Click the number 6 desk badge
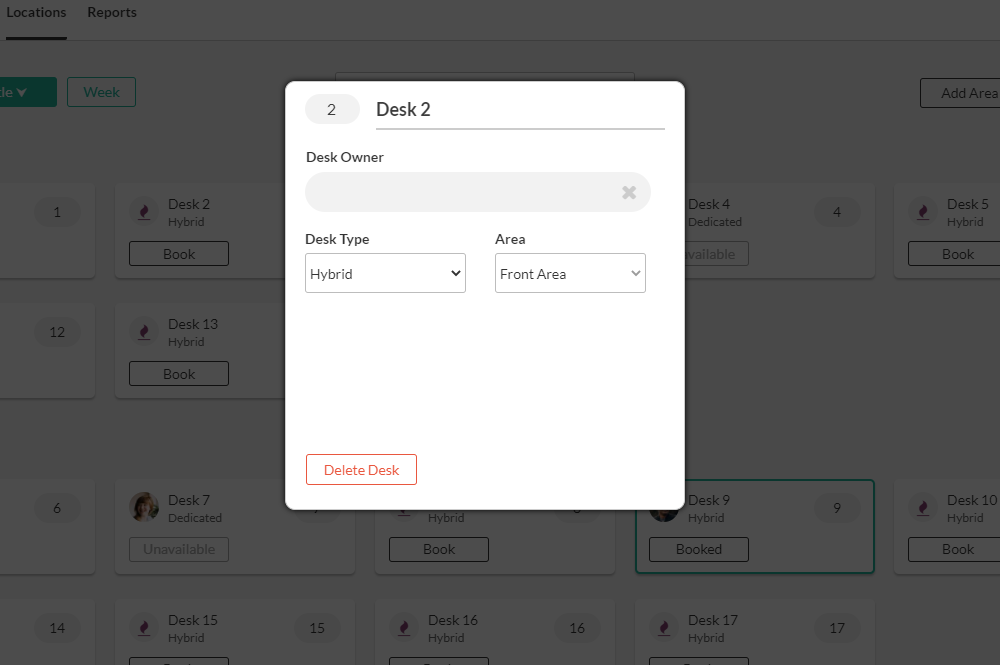Viewport: 1000px width, 665px height. [57, 508]
